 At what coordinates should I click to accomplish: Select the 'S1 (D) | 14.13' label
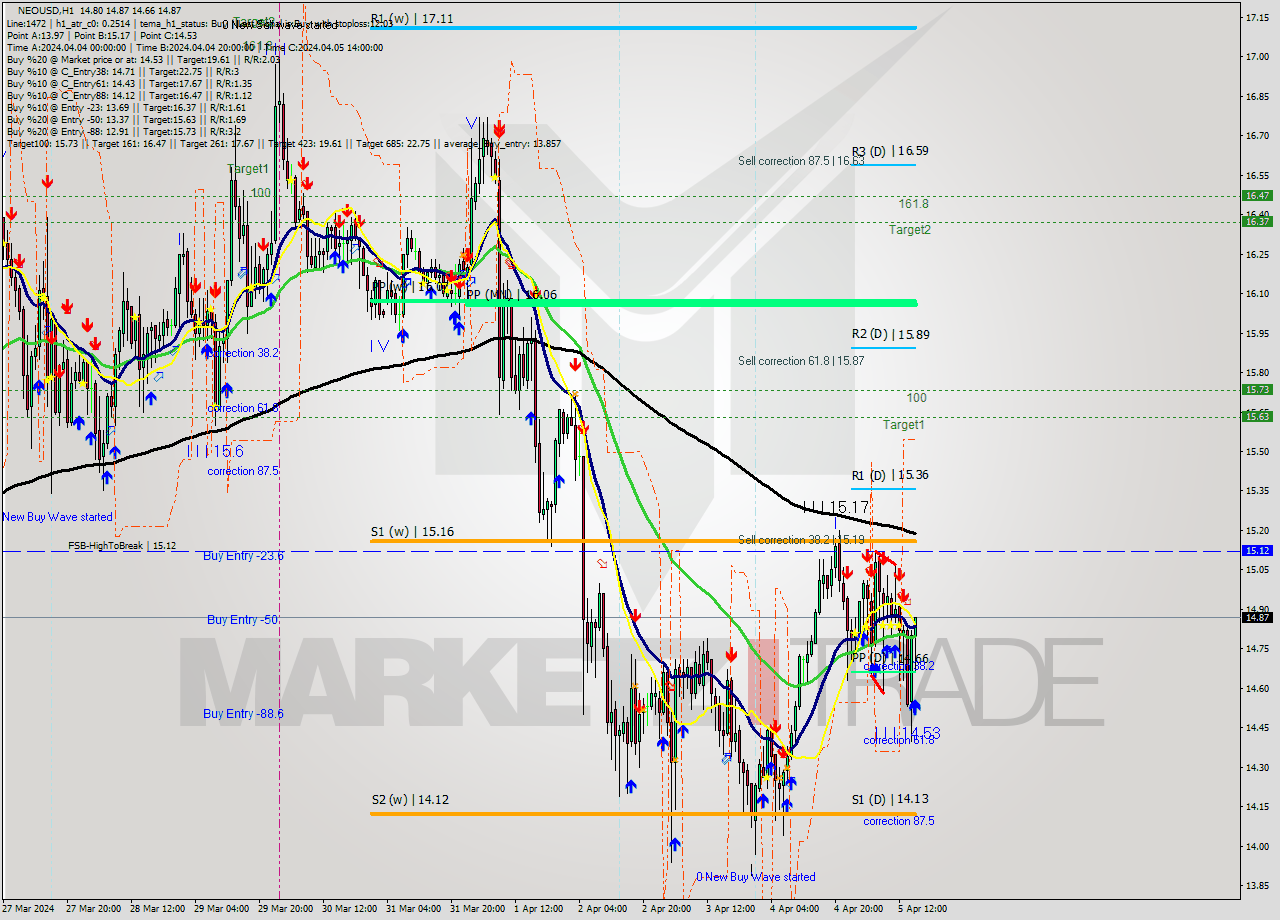[890, 799]
